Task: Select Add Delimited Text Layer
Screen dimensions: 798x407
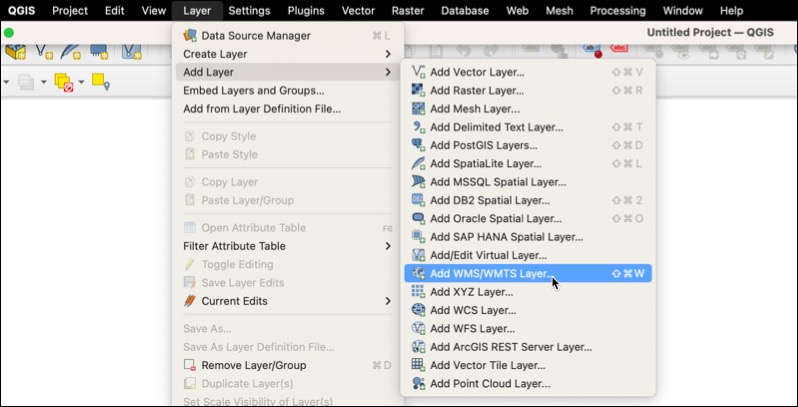Action: point(528,127)
